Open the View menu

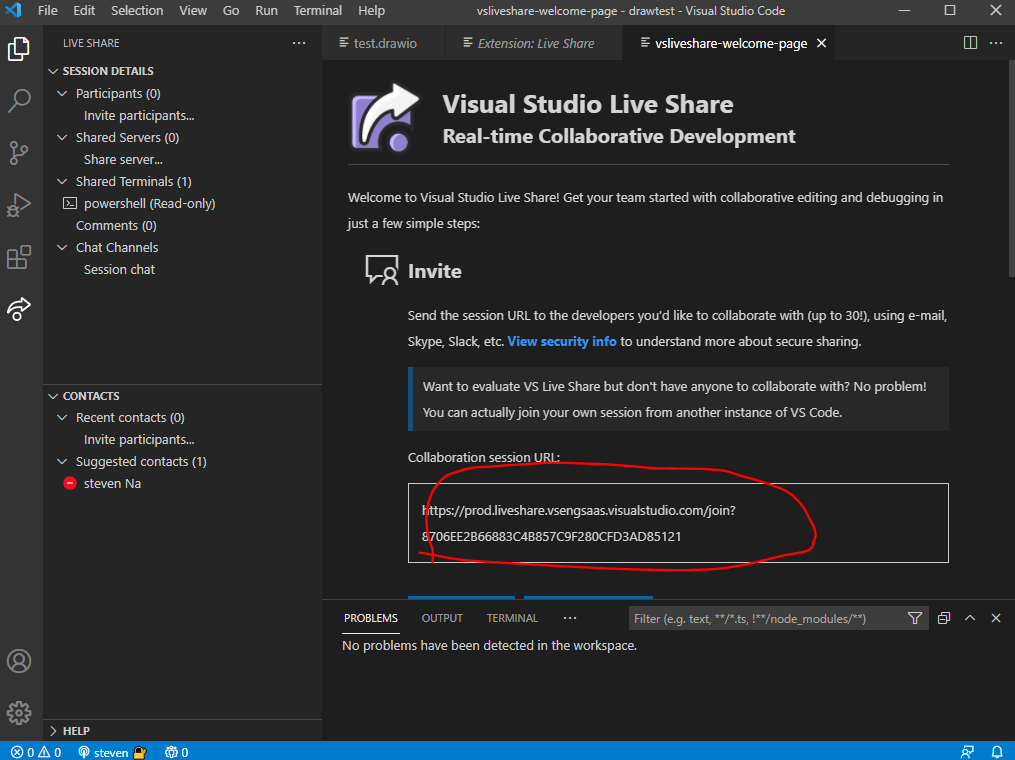coord(193,10)
